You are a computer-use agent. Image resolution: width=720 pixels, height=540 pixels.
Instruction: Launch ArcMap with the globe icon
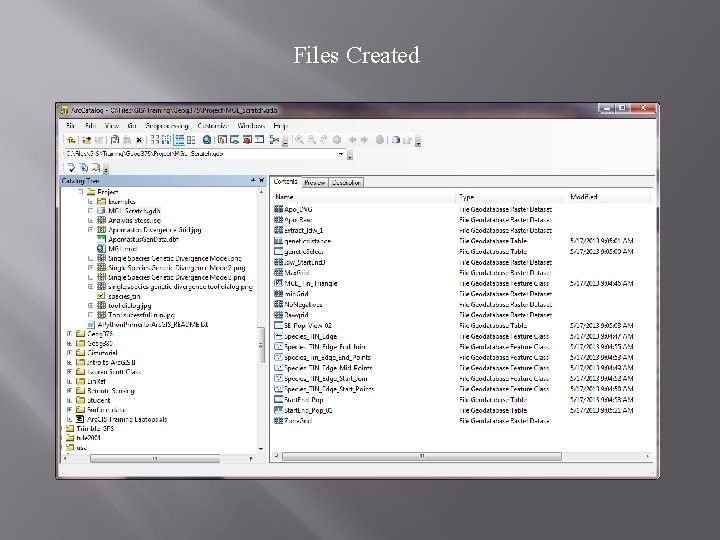(207, 140)
